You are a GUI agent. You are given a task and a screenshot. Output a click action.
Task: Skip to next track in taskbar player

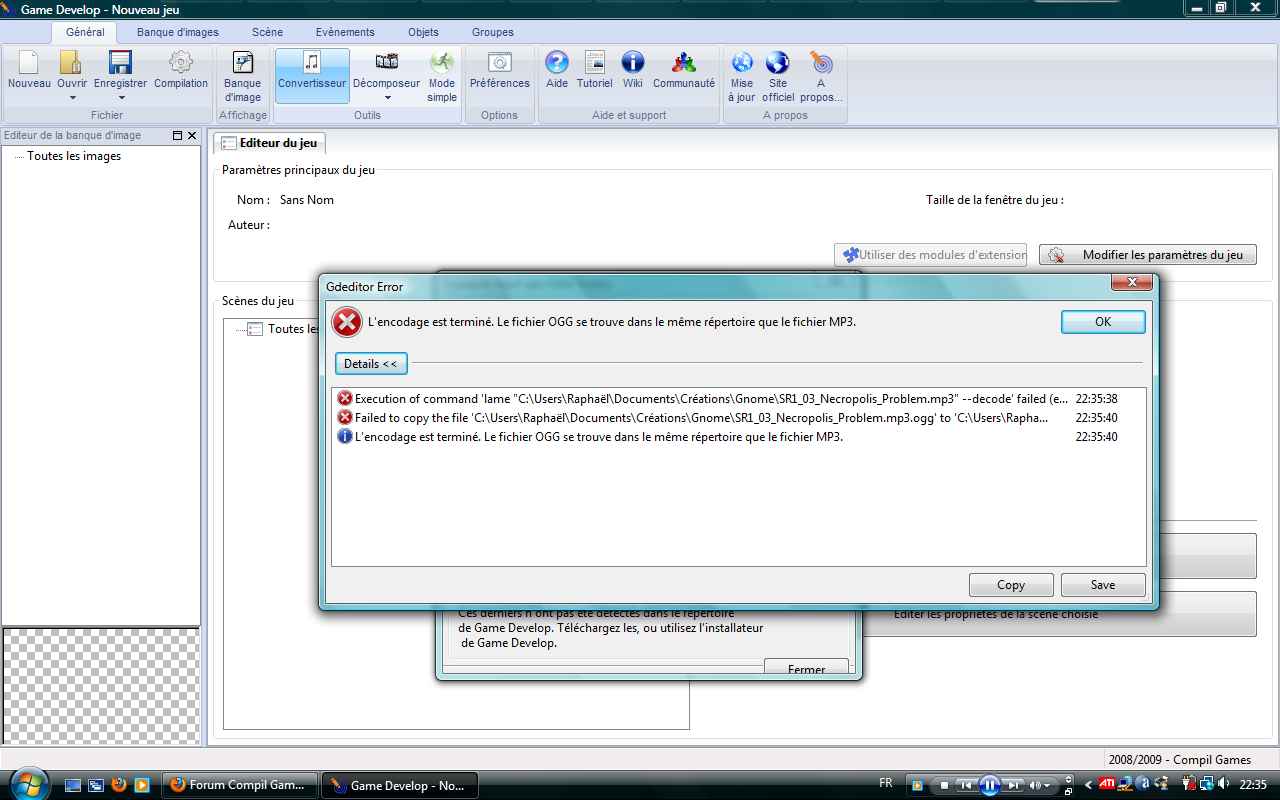point(1013,785)
